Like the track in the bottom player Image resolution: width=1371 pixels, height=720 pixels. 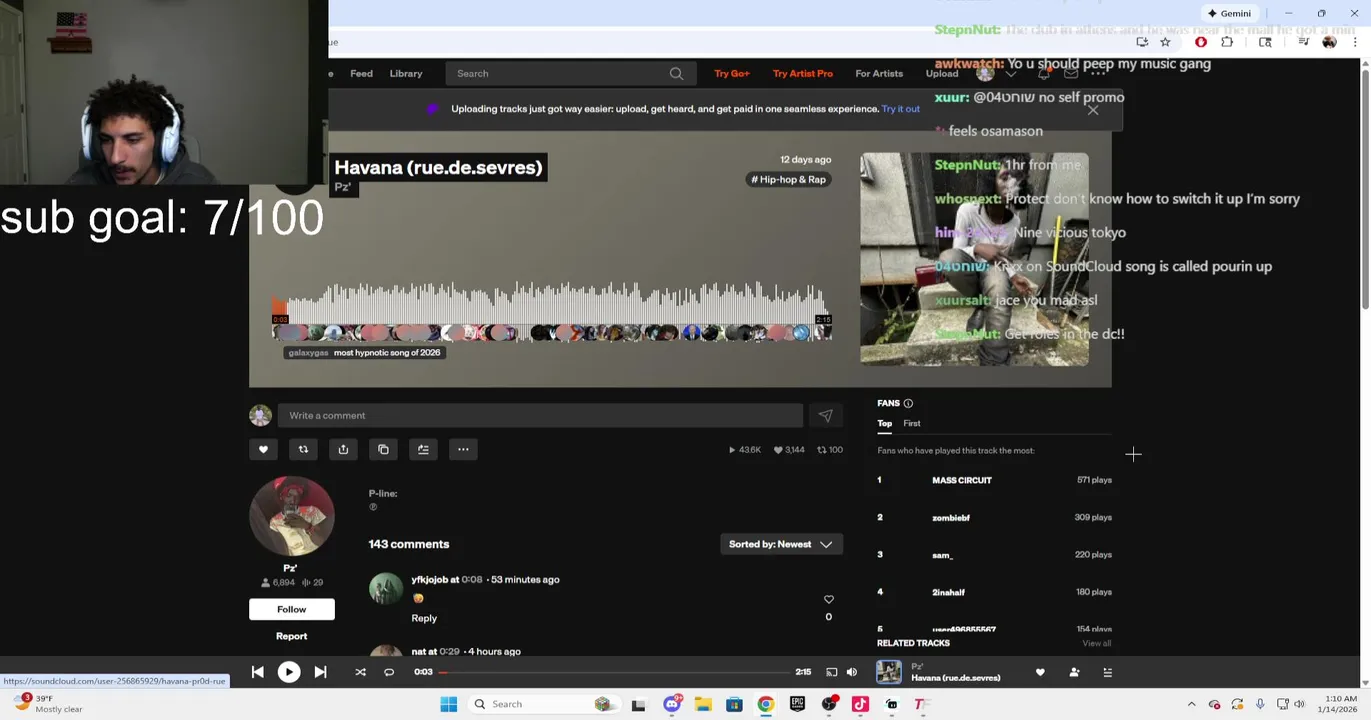(x=1040, y=672)
